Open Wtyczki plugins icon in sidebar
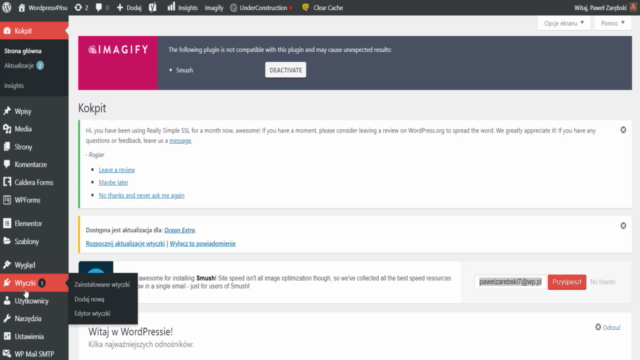Screen dimensions: 640x360 [x=7, y=282]
